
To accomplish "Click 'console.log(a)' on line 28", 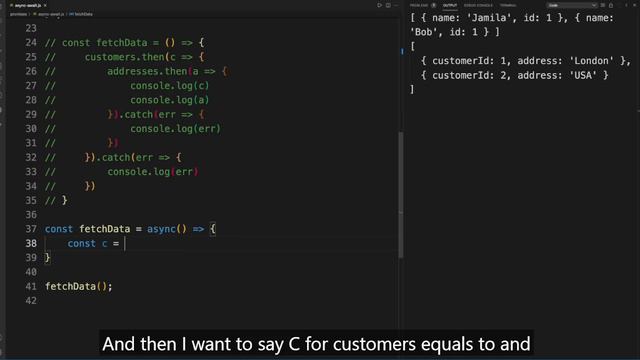I will coord(170,100).
